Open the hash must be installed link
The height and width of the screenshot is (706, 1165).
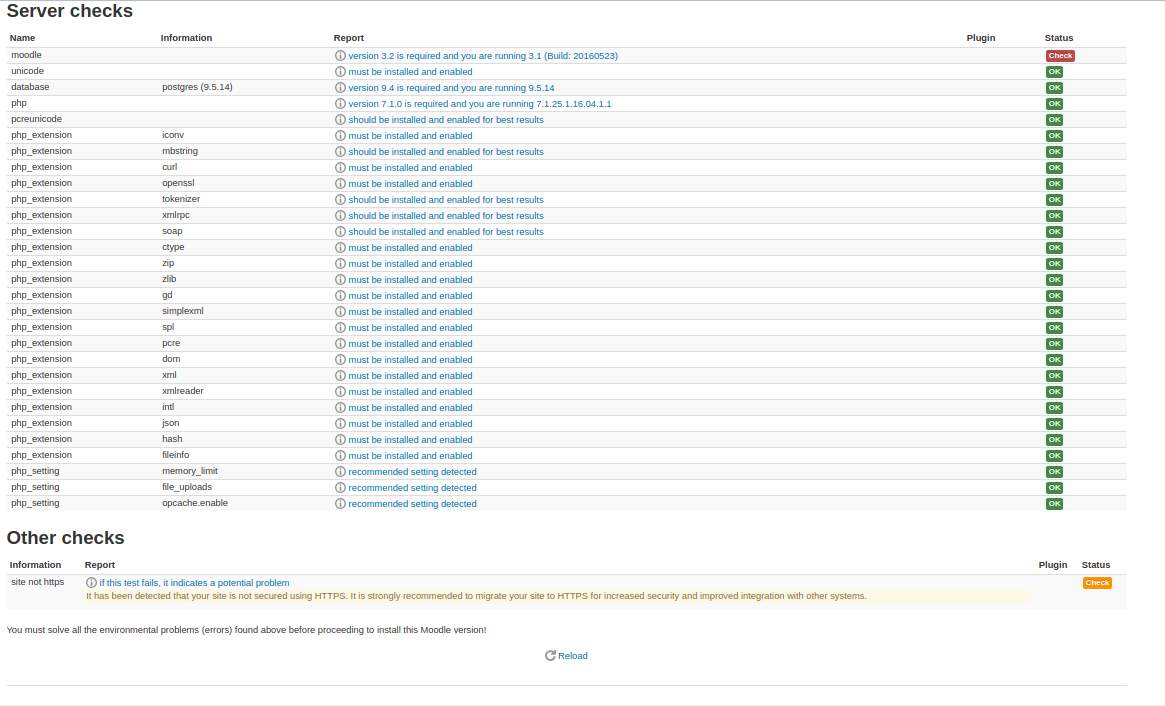point(410,440)
